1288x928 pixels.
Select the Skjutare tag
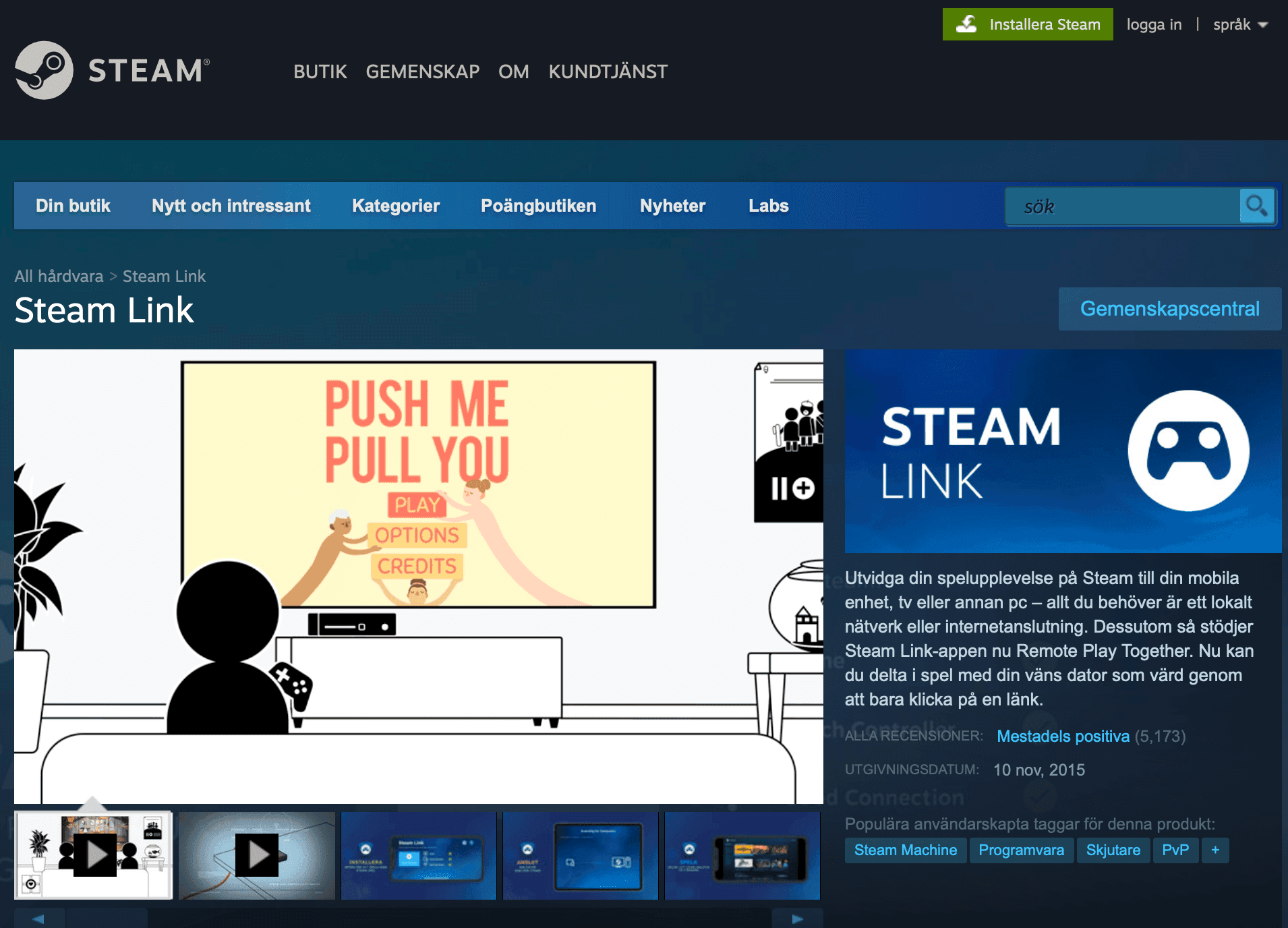(x=1113, y=850)
